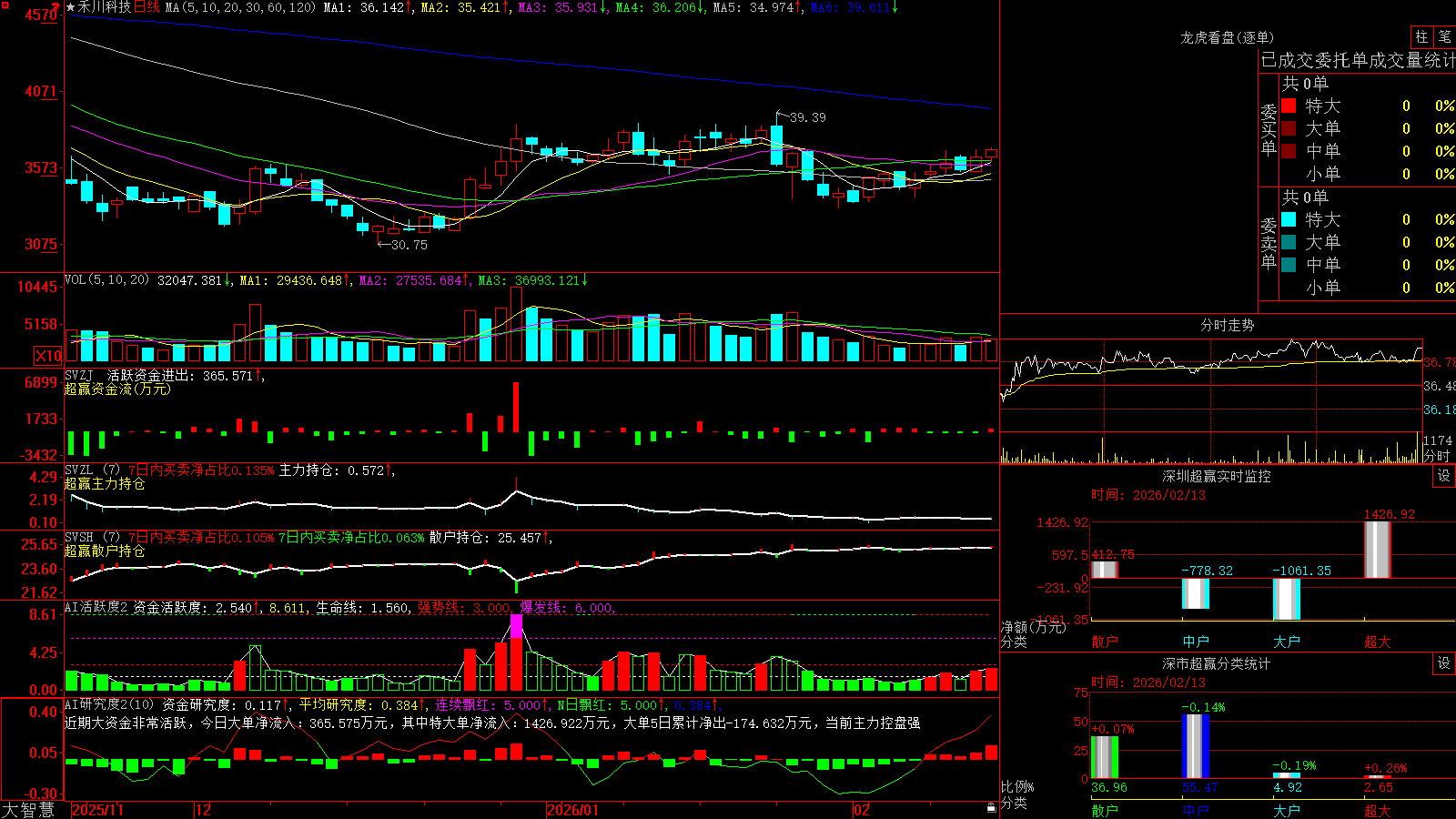The width and height of the screenshot is (1456, 819).
Task: Click the 时间: 2026/02/13 in 实时监控
Action: point(1148,495)
